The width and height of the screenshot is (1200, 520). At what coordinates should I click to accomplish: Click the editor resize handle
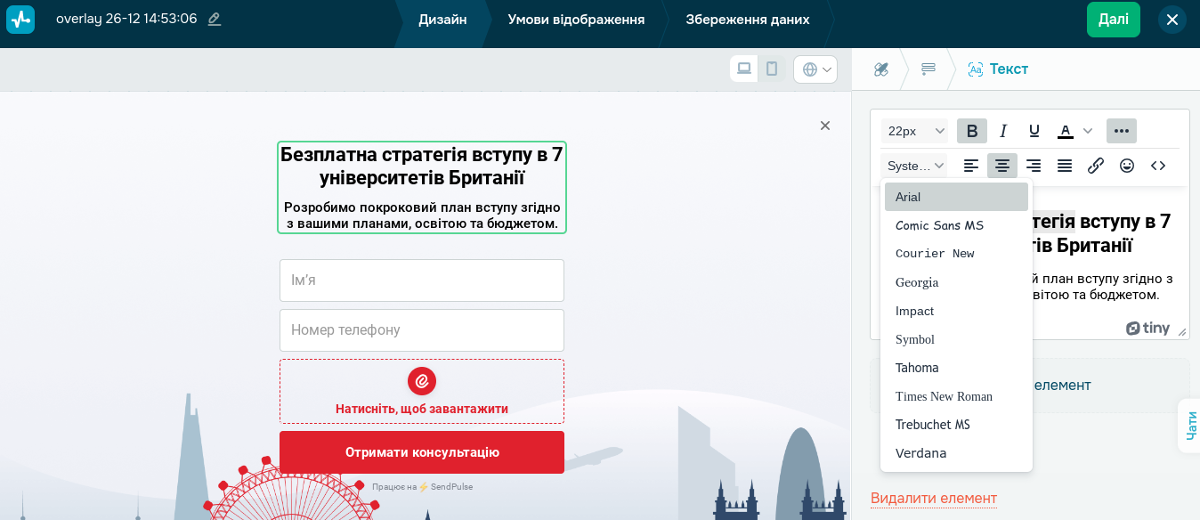pyautogui.click(x=1181, y=331)
